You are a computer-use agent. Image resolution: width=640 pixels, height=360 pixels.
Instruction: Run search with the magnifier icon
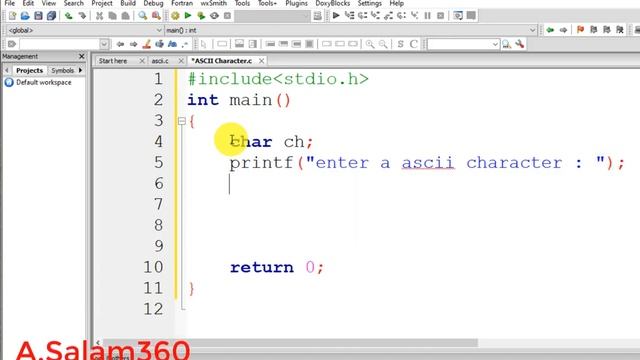[x=507, y=44]
